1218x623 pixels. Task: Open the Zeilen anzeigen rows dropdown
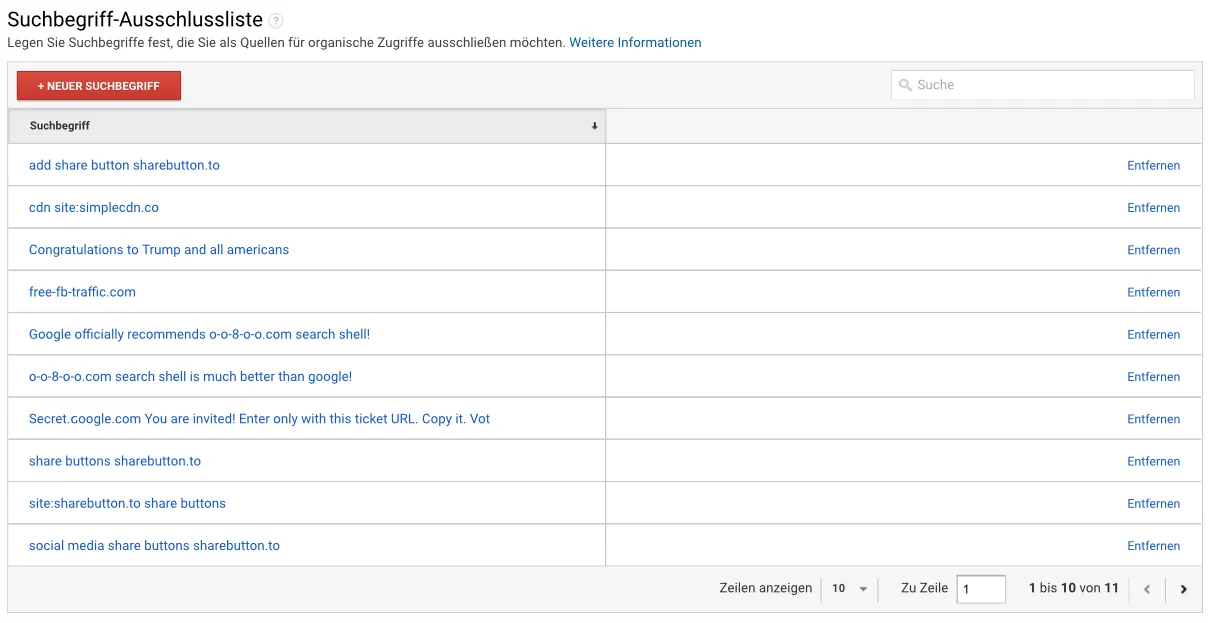tap(849, 589)
